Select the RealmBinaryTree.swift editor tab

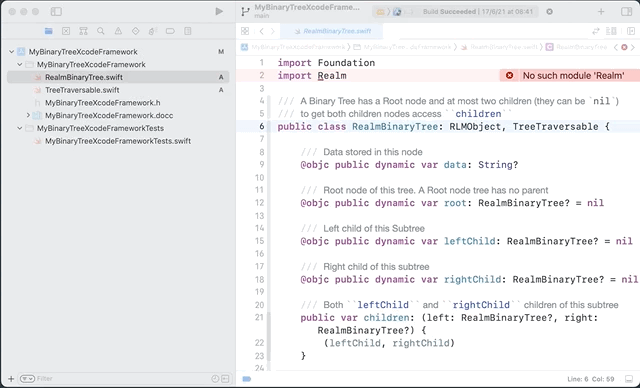pyautogui.click(x=332, y=31)
